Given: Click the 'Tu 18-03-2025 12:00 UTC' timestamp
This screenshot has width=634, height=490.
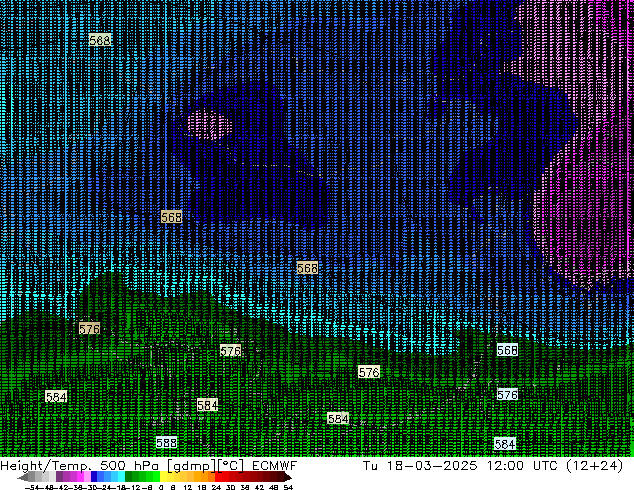Looking at the screenshot, I should pyautogui.click(x=461, y=466).
